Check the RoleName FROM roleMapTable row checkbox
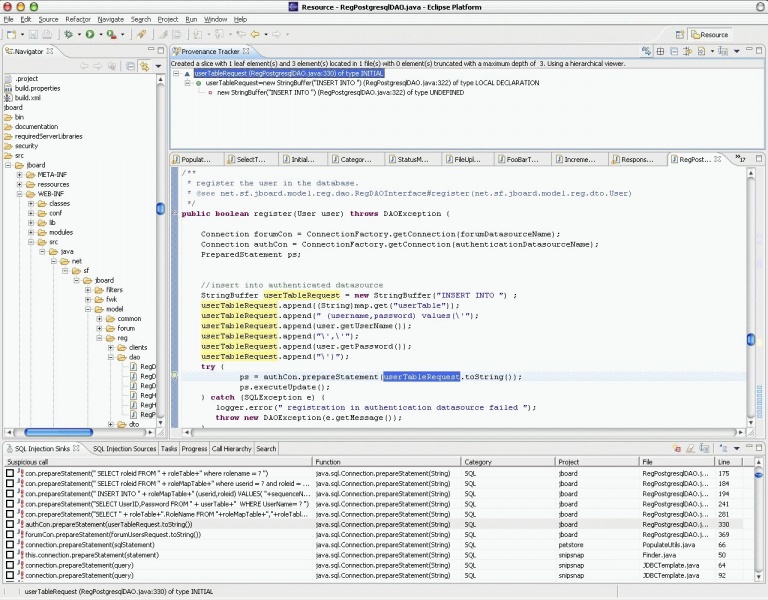This screenshot has width=768, height=600. coord(10,514)
